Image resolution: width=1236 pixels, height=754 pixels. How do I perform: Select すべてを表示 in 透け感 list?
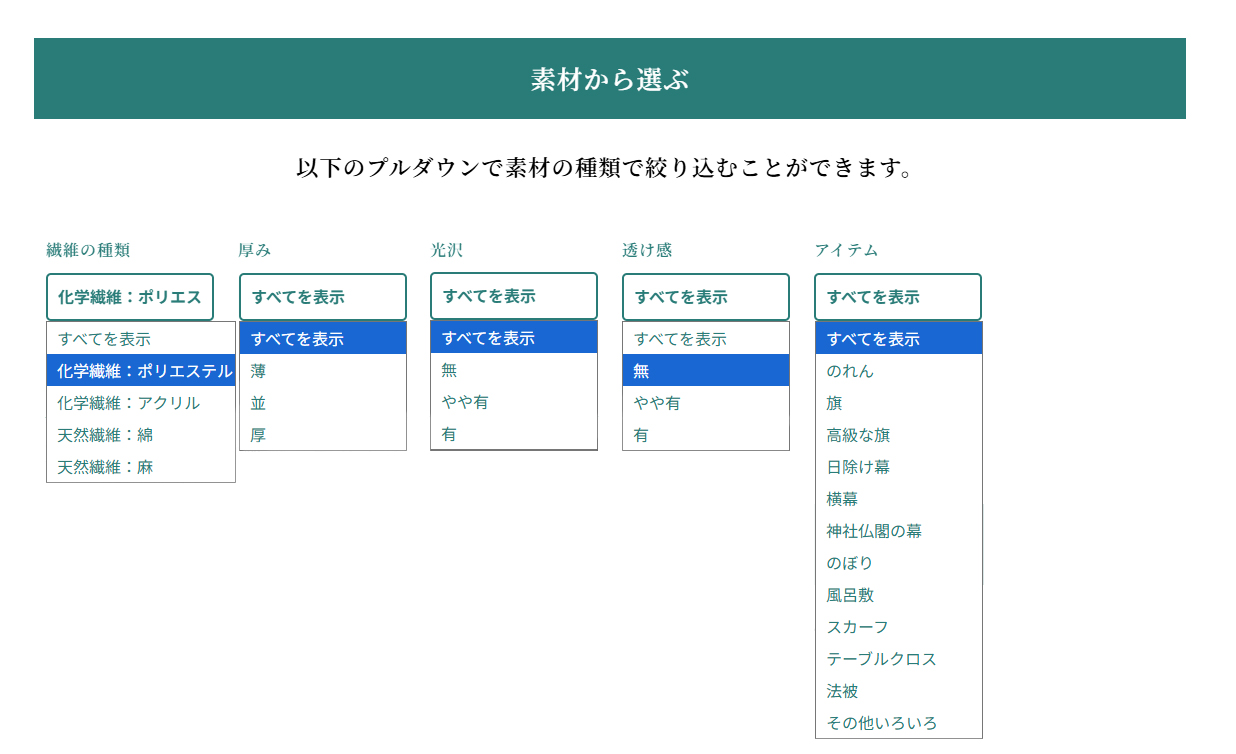[706, 339]
